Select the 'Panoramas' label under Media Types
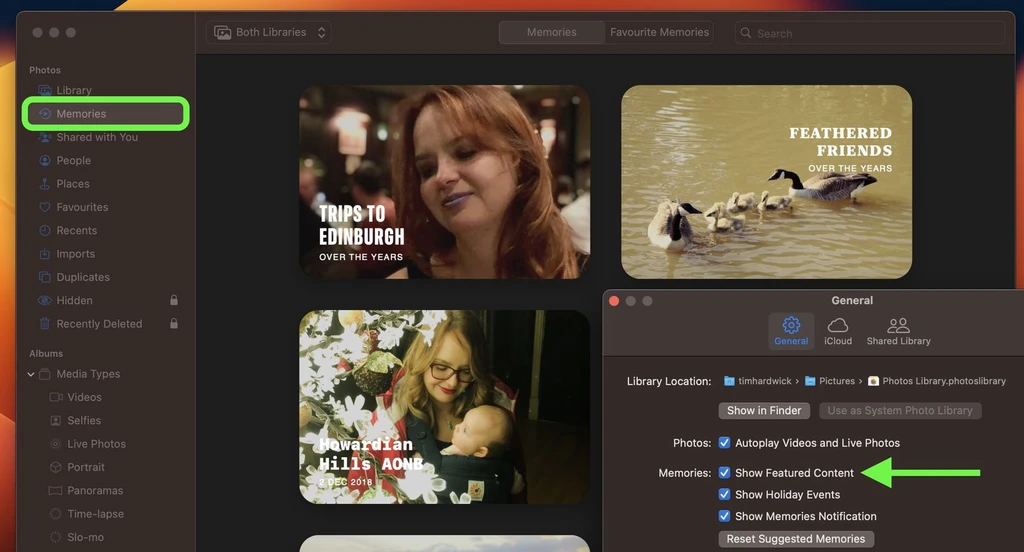 (x=95, y=491)
